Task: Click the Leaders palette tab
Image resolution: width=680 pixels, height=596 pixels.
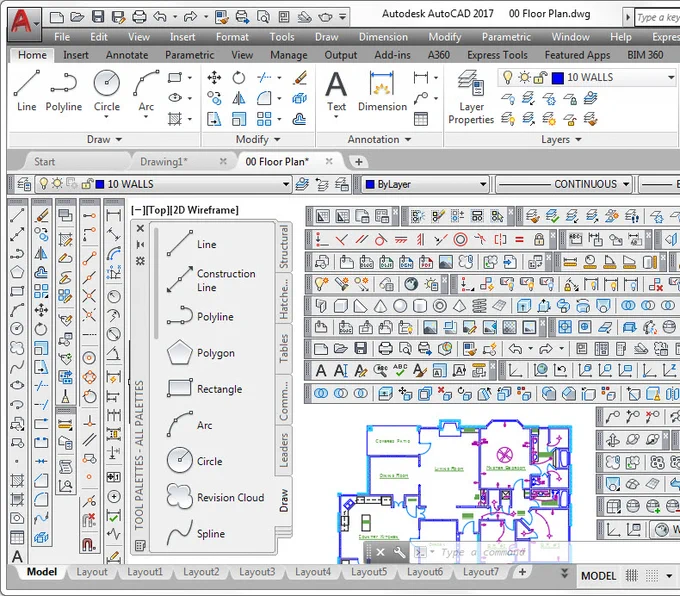Action: pyautogui.click(x=284, y=450)
